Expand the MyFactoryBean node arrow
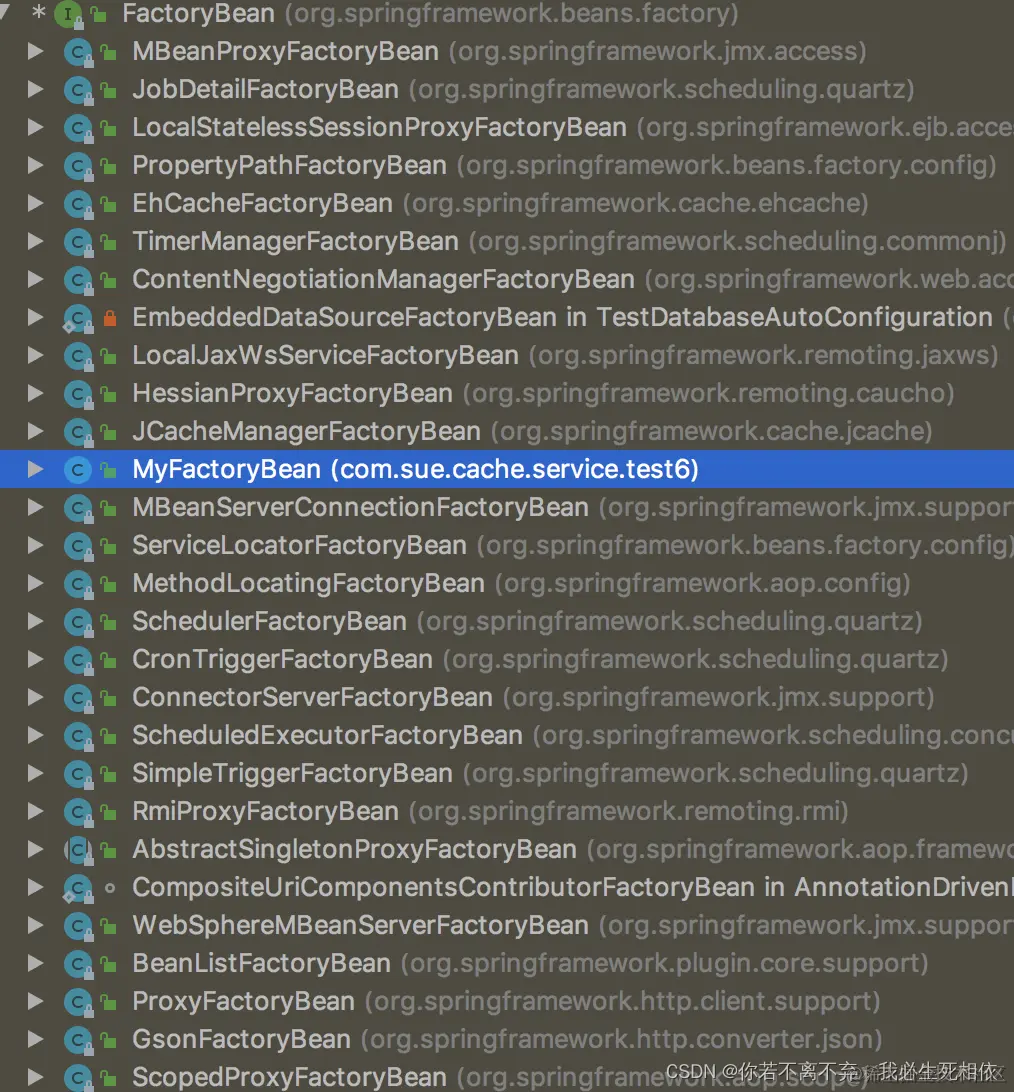 (x=35, y=469)
